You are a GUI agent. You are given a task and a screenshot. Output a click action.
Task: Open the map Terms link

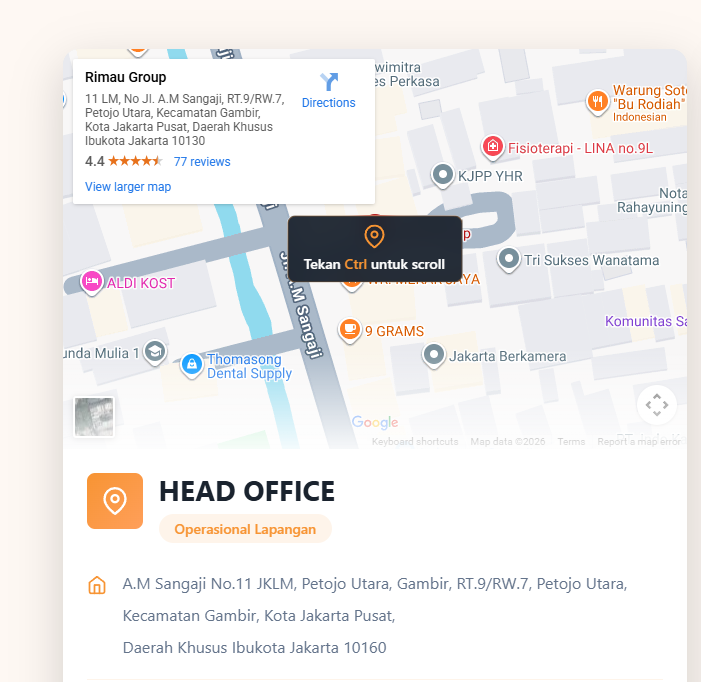coord(571,442)
